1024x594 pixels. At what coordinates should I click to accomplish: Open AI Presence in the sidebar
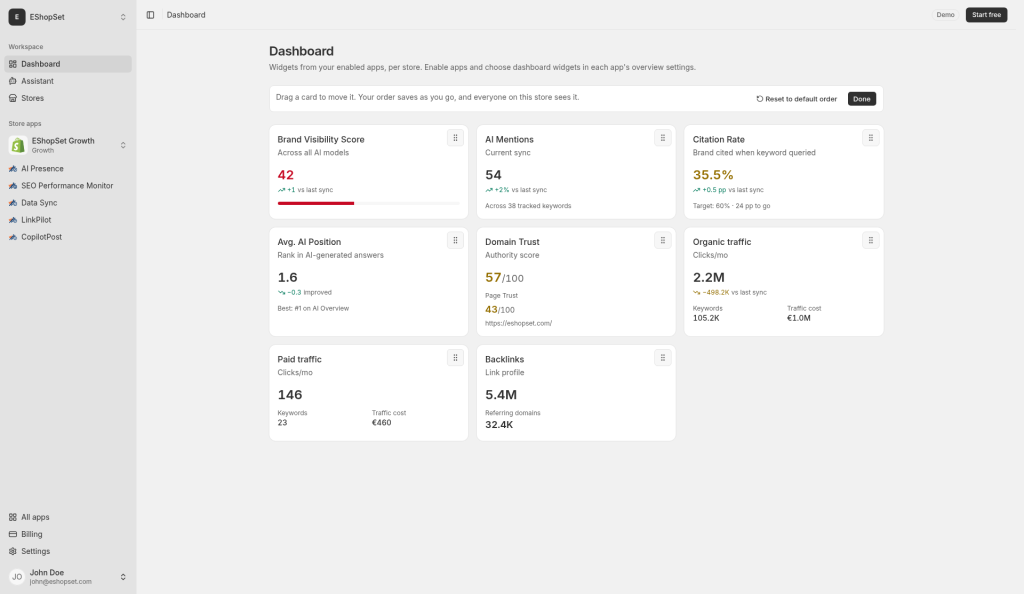(68, 168)
